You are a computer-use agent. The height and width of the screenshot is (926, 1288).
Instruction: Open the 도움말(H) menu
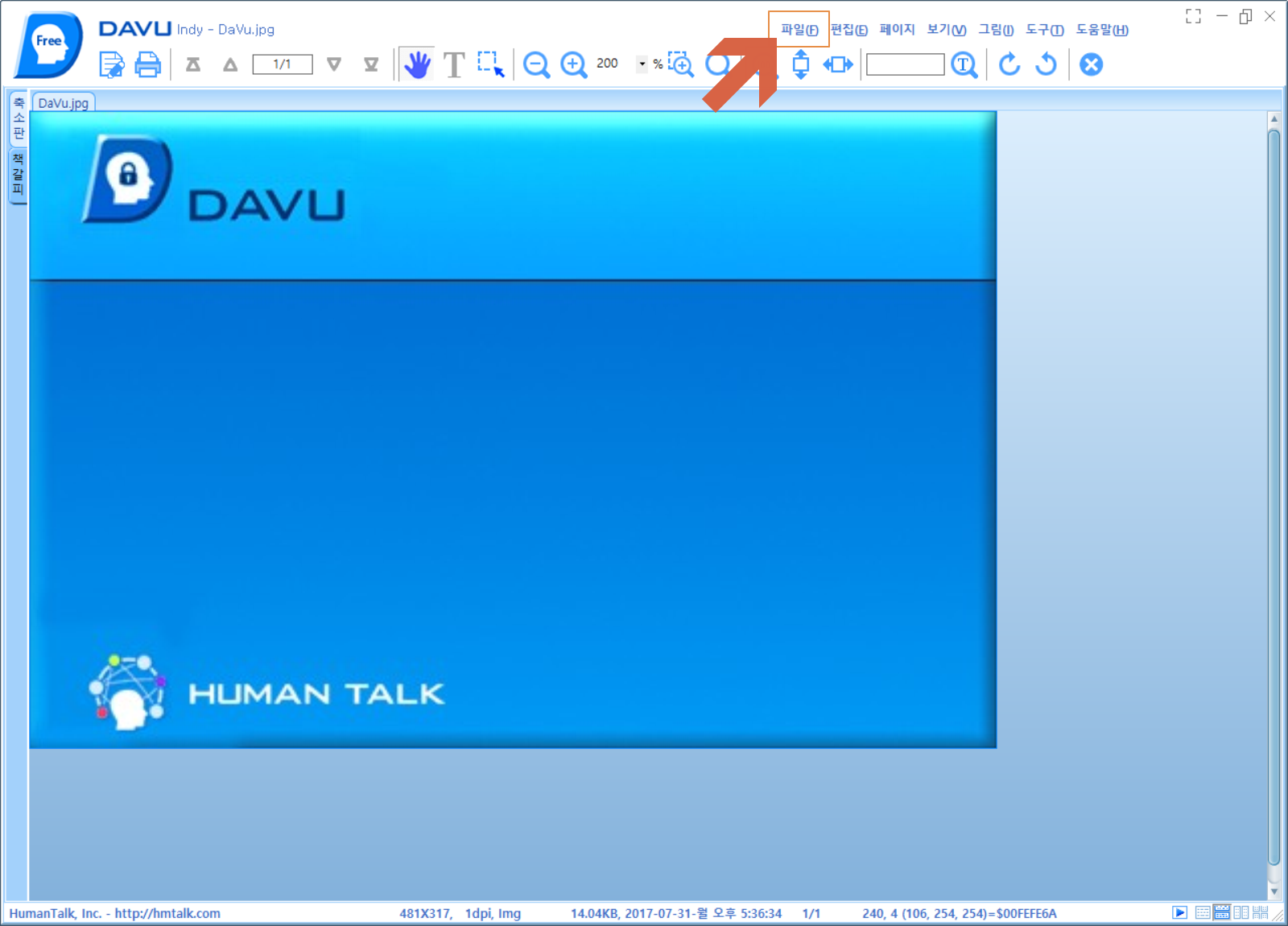[1102, 30]
